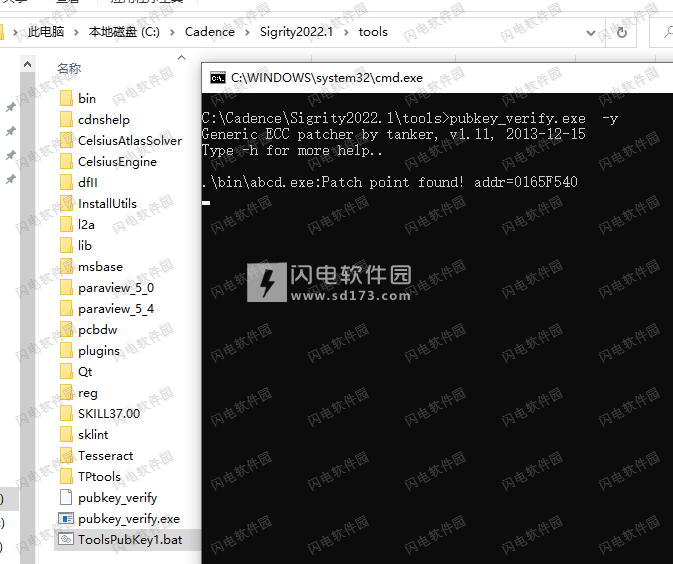Expand the chevron after Cadence in path
Screen dimensions: 673x564
click(x=247, y=32)
